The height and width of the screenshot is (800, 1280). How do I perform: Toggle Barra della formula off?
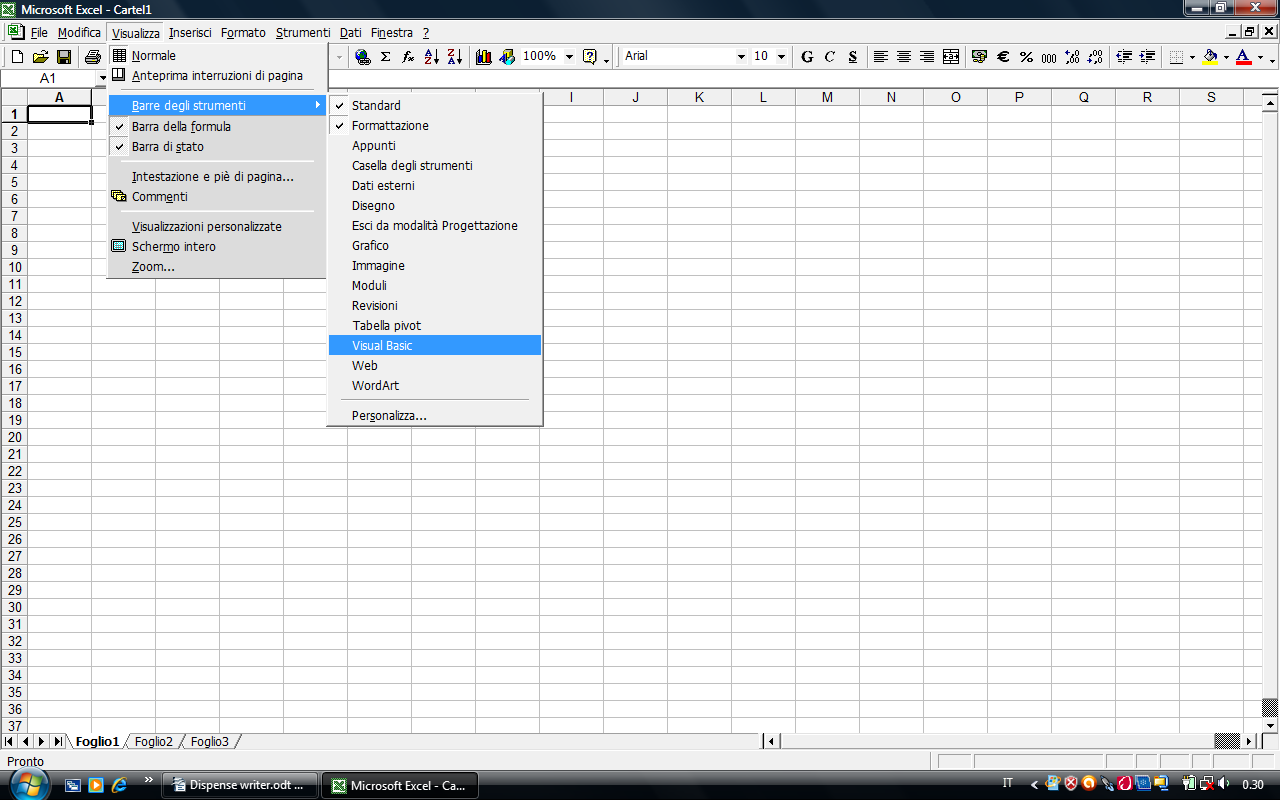tap(217, 127)
